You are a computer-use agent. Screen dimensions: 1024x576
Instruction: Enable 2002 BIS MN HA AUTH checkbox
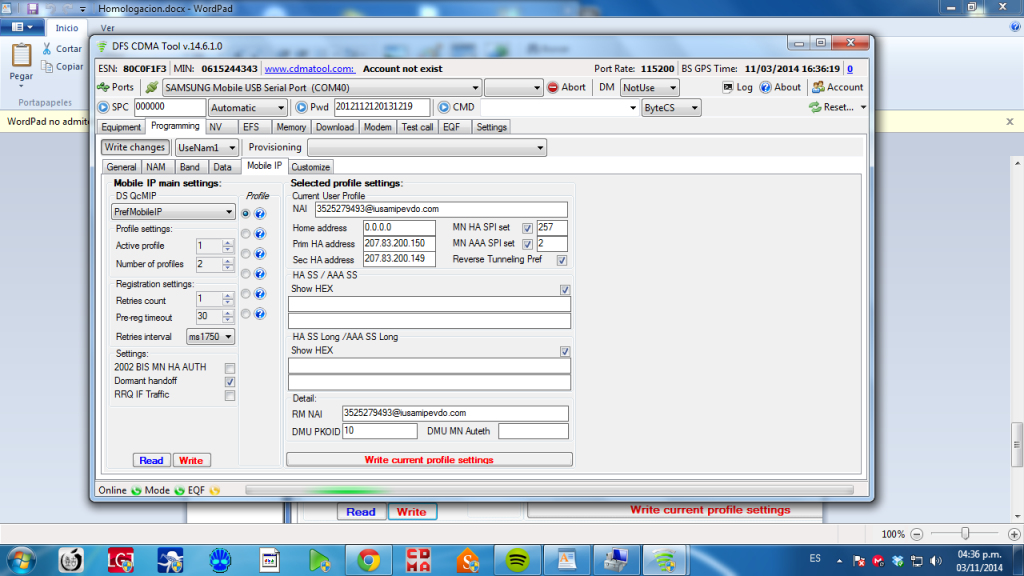[x=230, y=368]
